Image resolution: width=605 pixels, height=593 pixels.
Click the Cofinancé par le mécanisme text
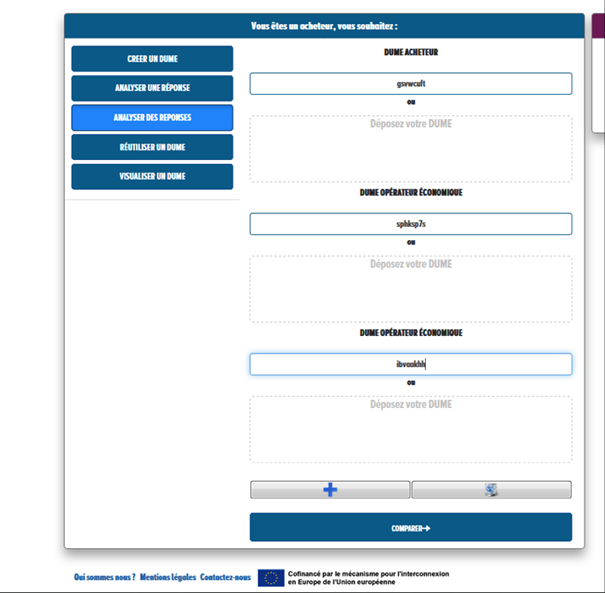pos(368,578)
